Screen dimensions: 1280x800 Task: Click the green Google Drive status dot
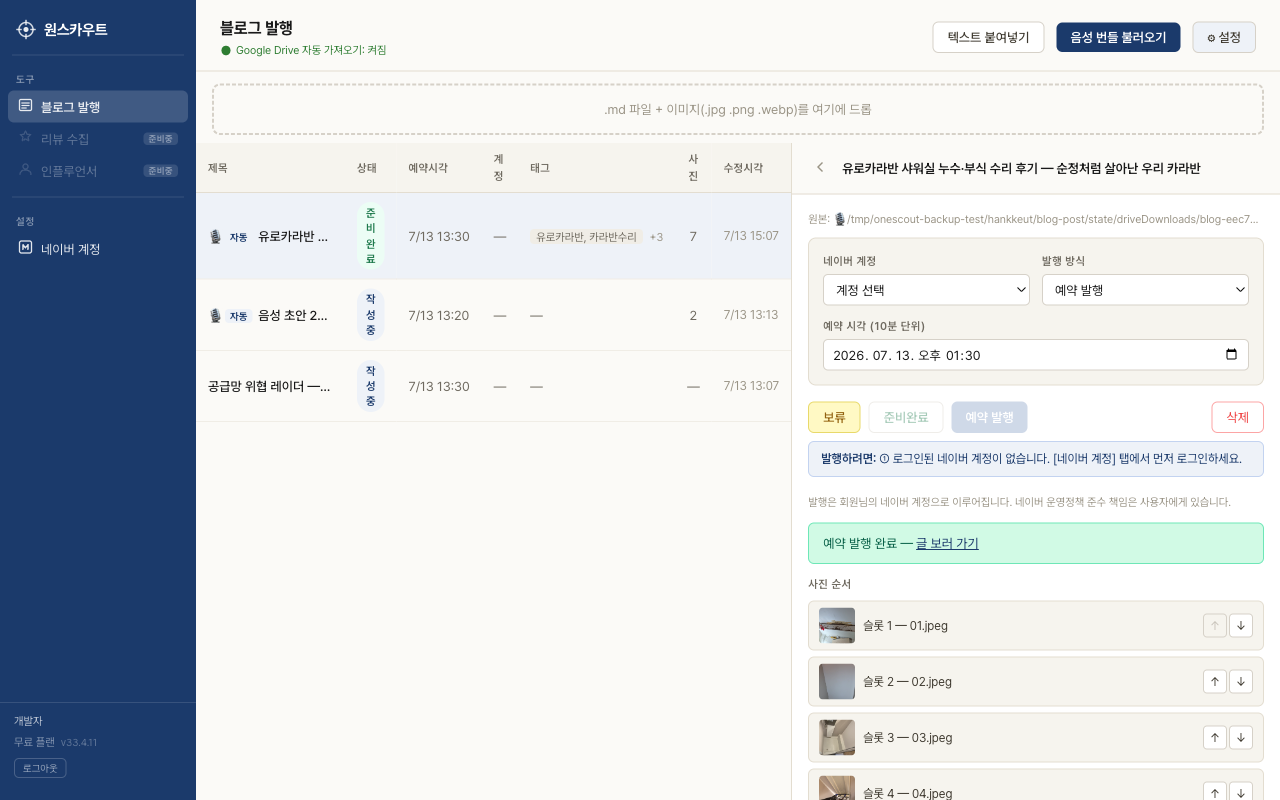[226, 50]
